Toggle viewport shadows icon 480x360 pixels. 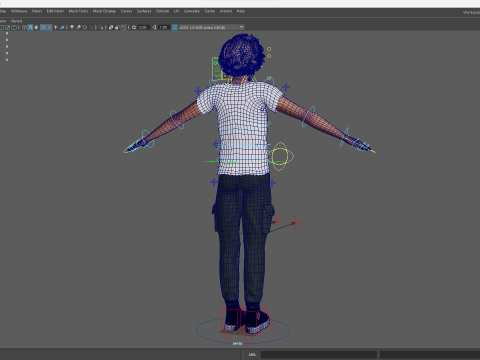[62, 27]
